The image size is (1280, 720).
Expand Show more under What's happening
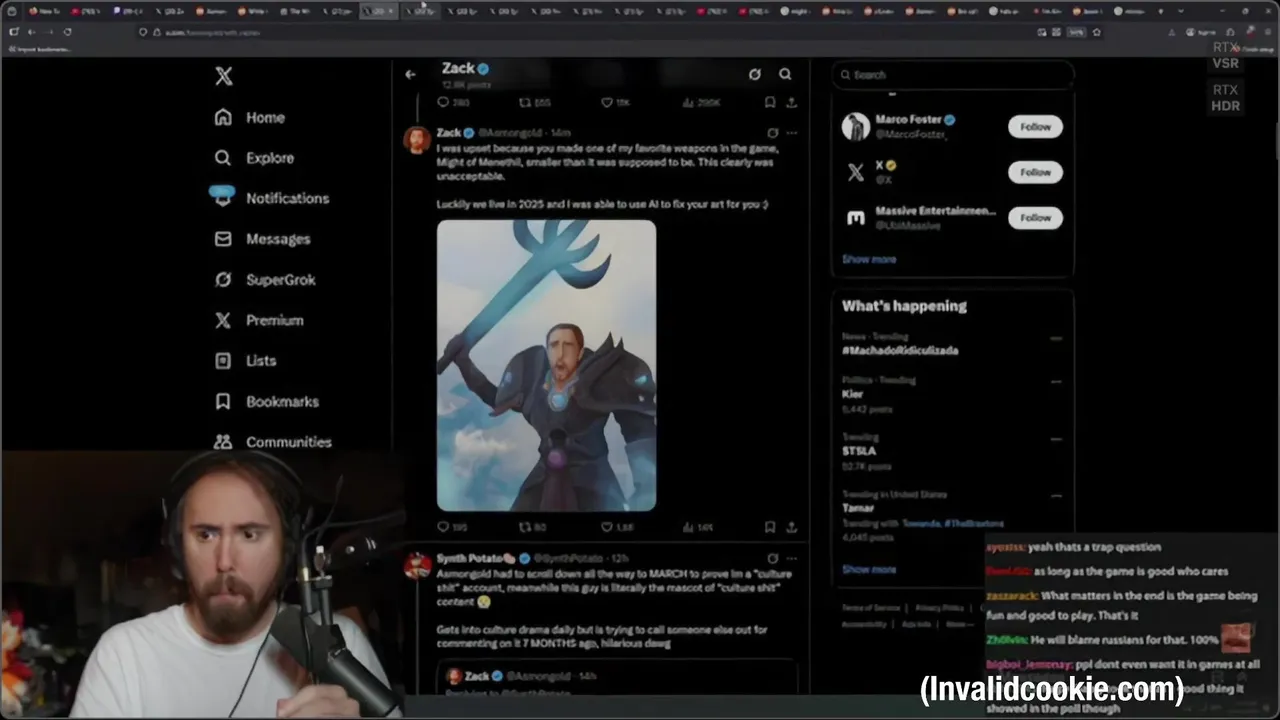coord(869,569)
